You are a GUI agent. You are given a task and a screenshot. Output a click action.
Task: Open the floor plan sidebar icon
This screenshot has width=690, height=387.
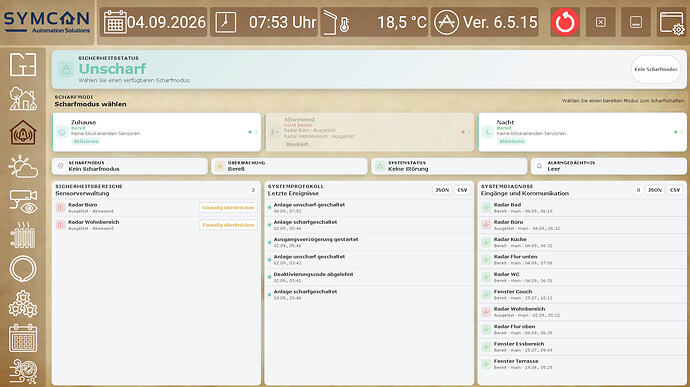point(23,65)
